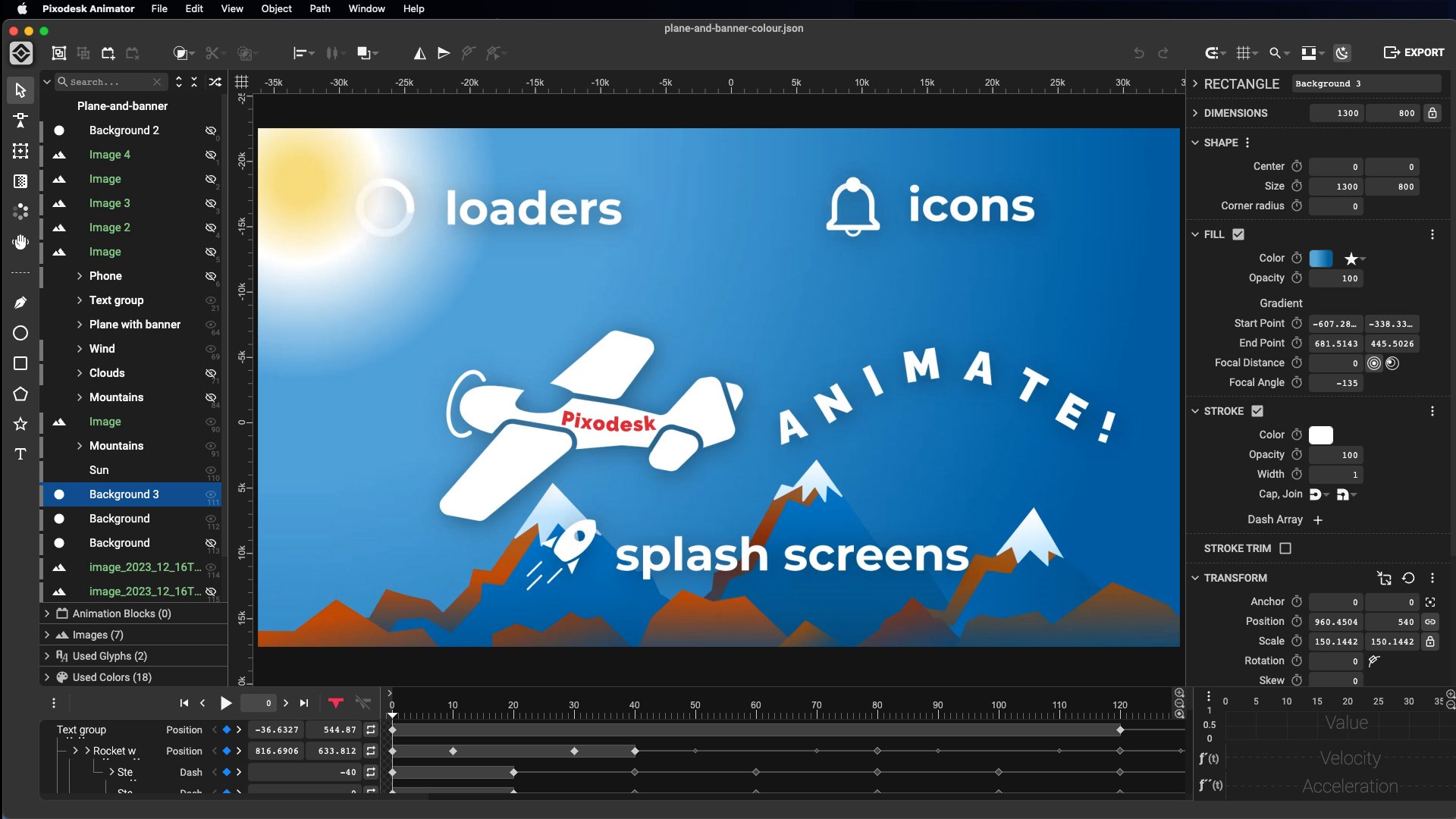Select the Ellipse tool
Image resolution: width=1456 pixels, height=819 pixels.
20,333
